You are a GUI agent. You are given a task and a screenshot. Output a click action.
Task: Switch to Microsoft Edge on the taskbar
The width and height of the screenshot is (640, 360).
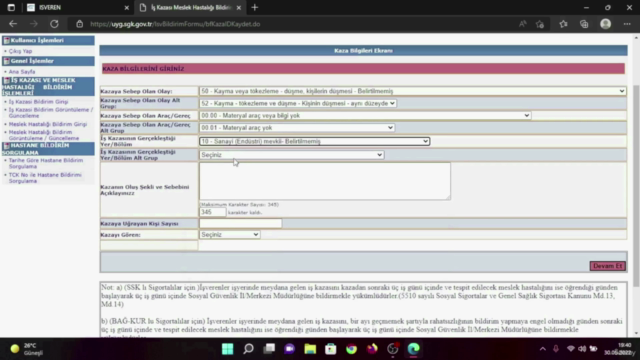(413, 349)
